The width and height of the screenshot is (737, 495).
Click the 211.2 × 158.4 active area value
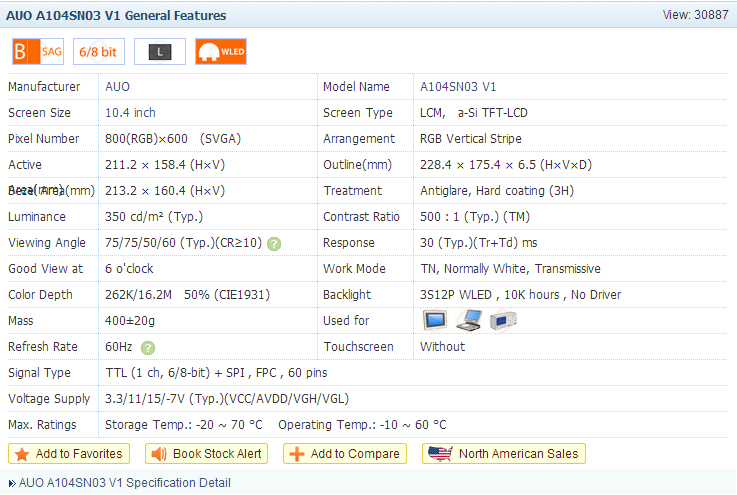(x=165, y=165)
